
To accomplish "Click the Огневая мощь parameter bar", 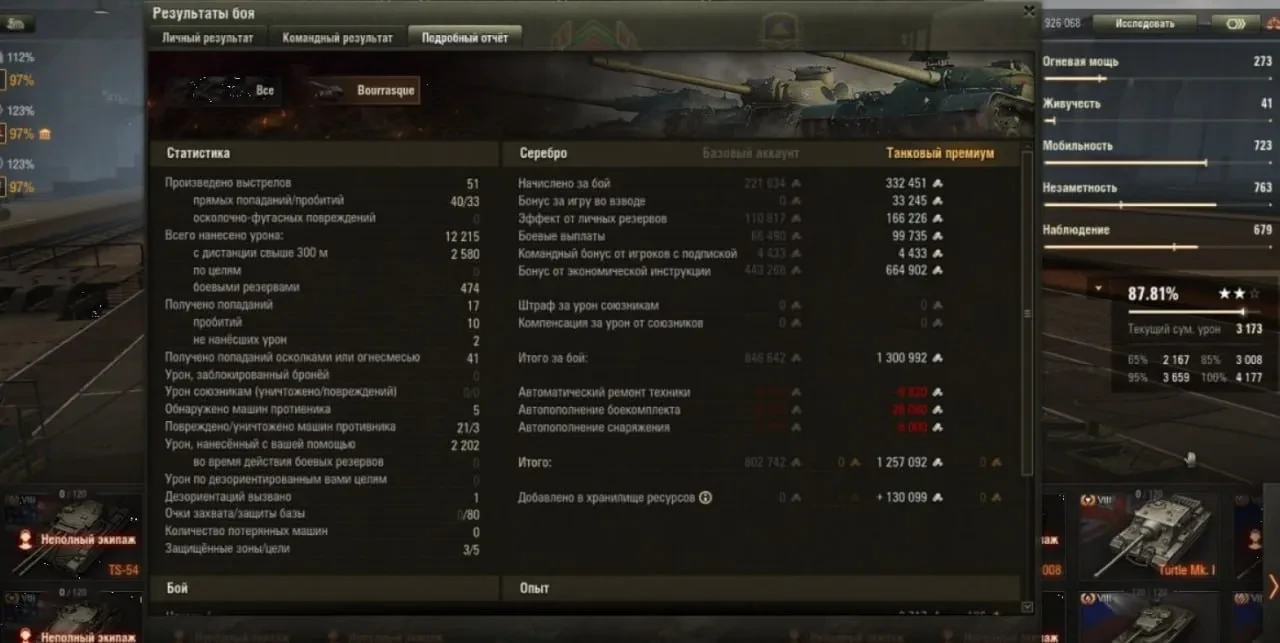I will click(1157, 78).
